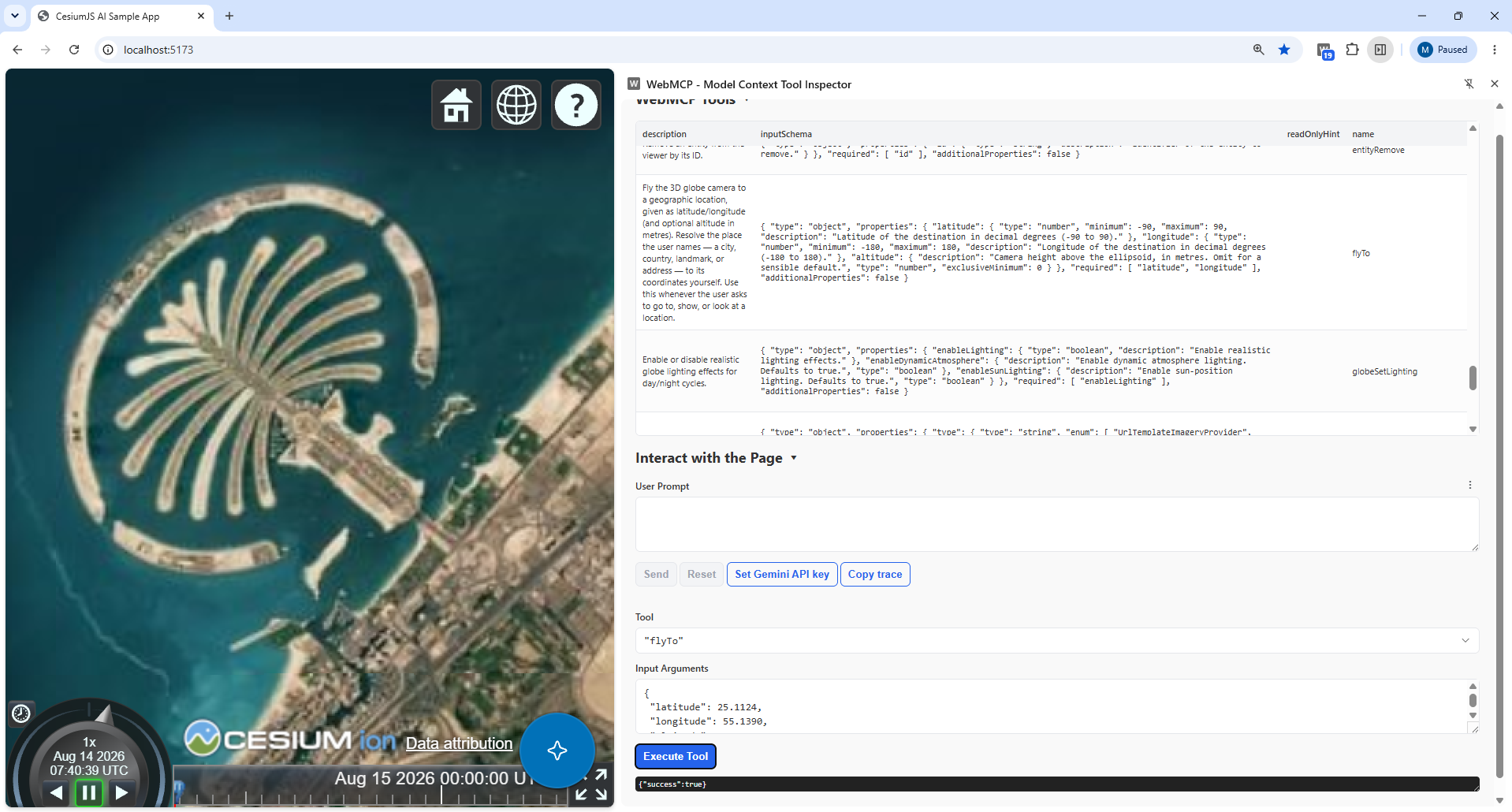Click the Cesium Home view button
The image size is (1512, 812).
pos(456,105)
